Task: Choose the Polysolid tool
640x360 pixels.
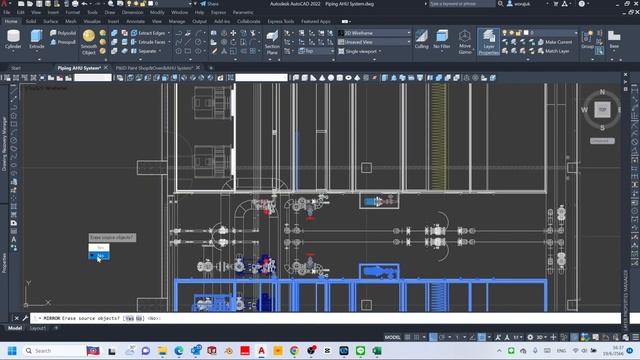Action: (x=63, y=33)
